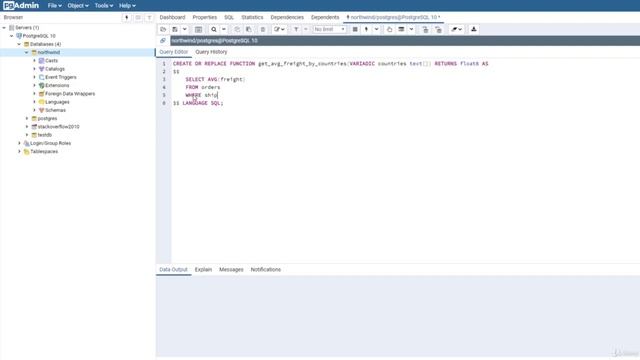
Task: Open the Object menu
Action: [x=78, y=6]
